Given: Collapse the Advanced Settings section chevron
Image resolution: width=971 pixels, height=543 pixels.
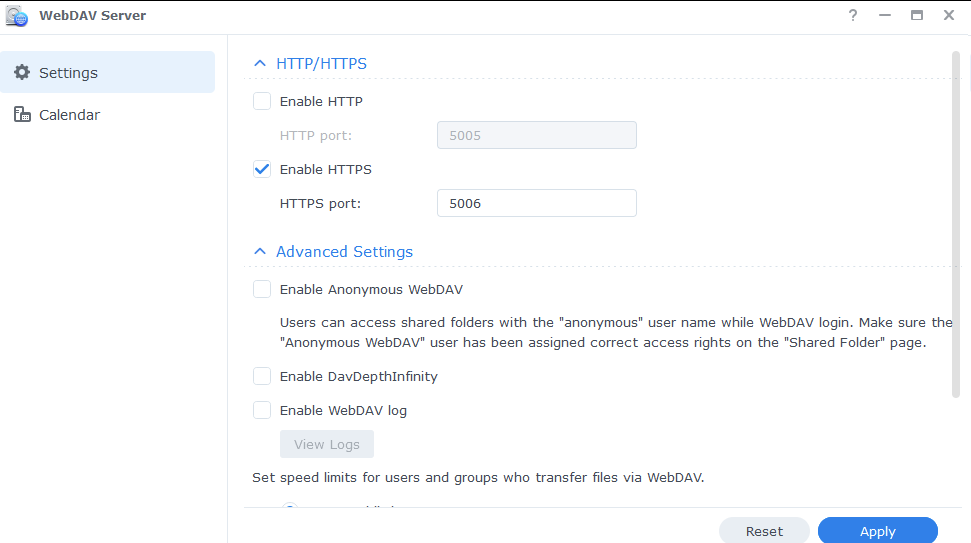Looking at the screenshot, I should (x=260, y=252).
